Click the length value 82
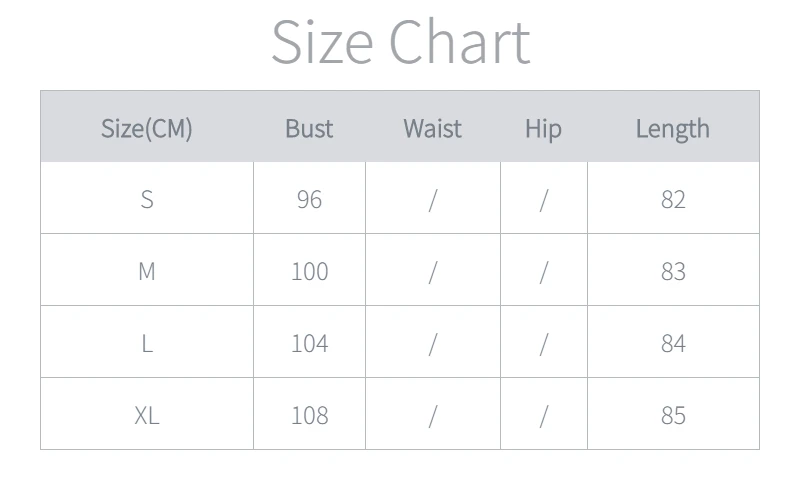Image resolution: width=800 pixels, height=500 pixels. (x=673, y=199)
